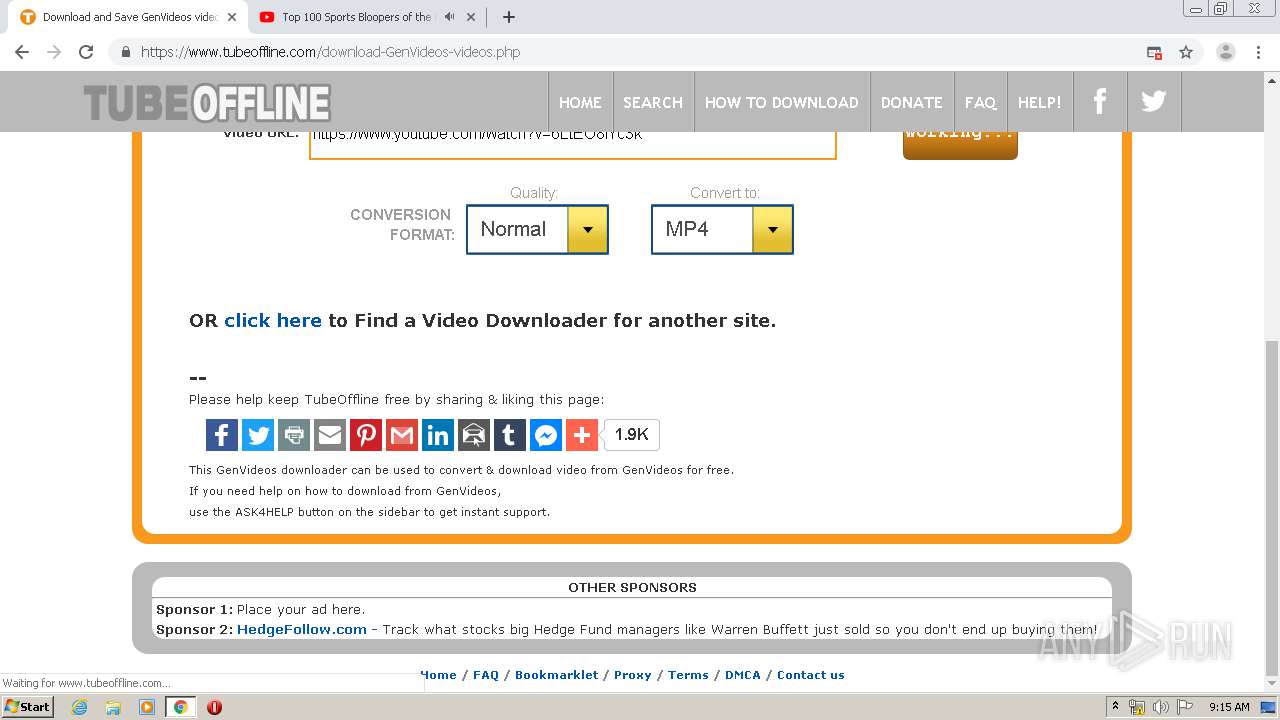Image resolution: width=1280 pixels, height=720 pixels.
Task: Open the HedgeFollow.com sponsor link
Action: click(x=302, y=629)
